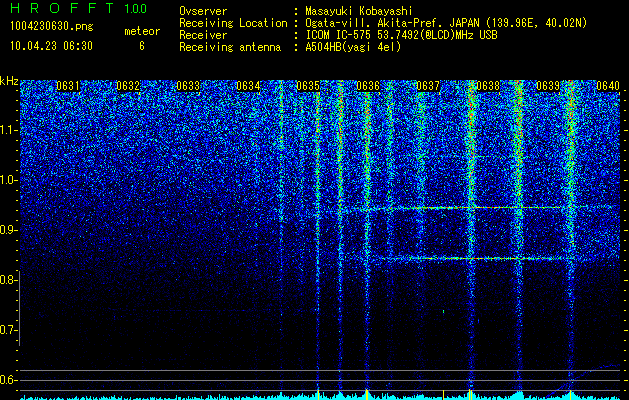The image size is (629, 400).
Task: Click the date stamp 10.04.23 06:30
Action: tap(51, 46)
